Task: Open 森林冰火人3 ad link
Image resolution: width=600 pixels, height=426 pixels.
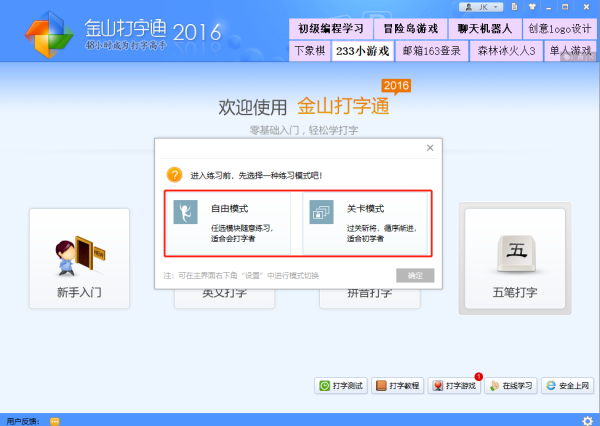Action: tap(506, 51)
